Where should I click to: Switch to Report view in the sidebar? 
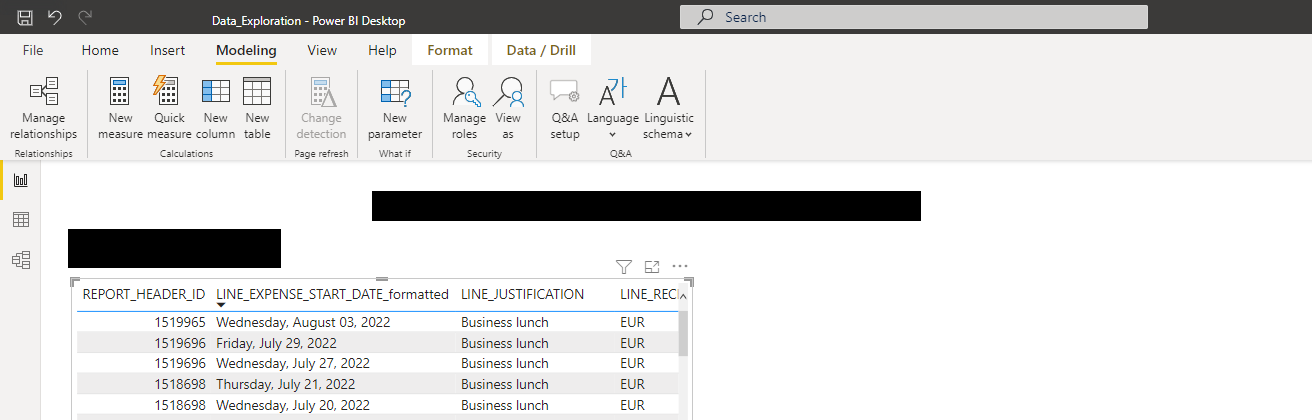pos(20,180)
